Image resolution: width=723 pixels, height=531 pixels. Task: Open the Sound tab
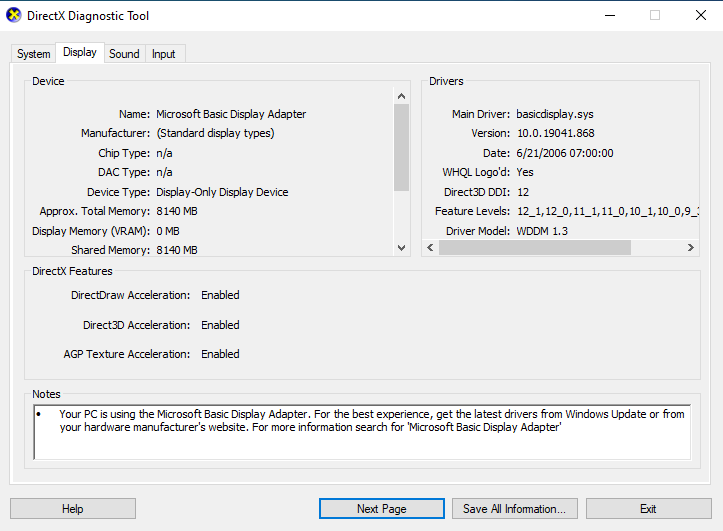(124, 54)
